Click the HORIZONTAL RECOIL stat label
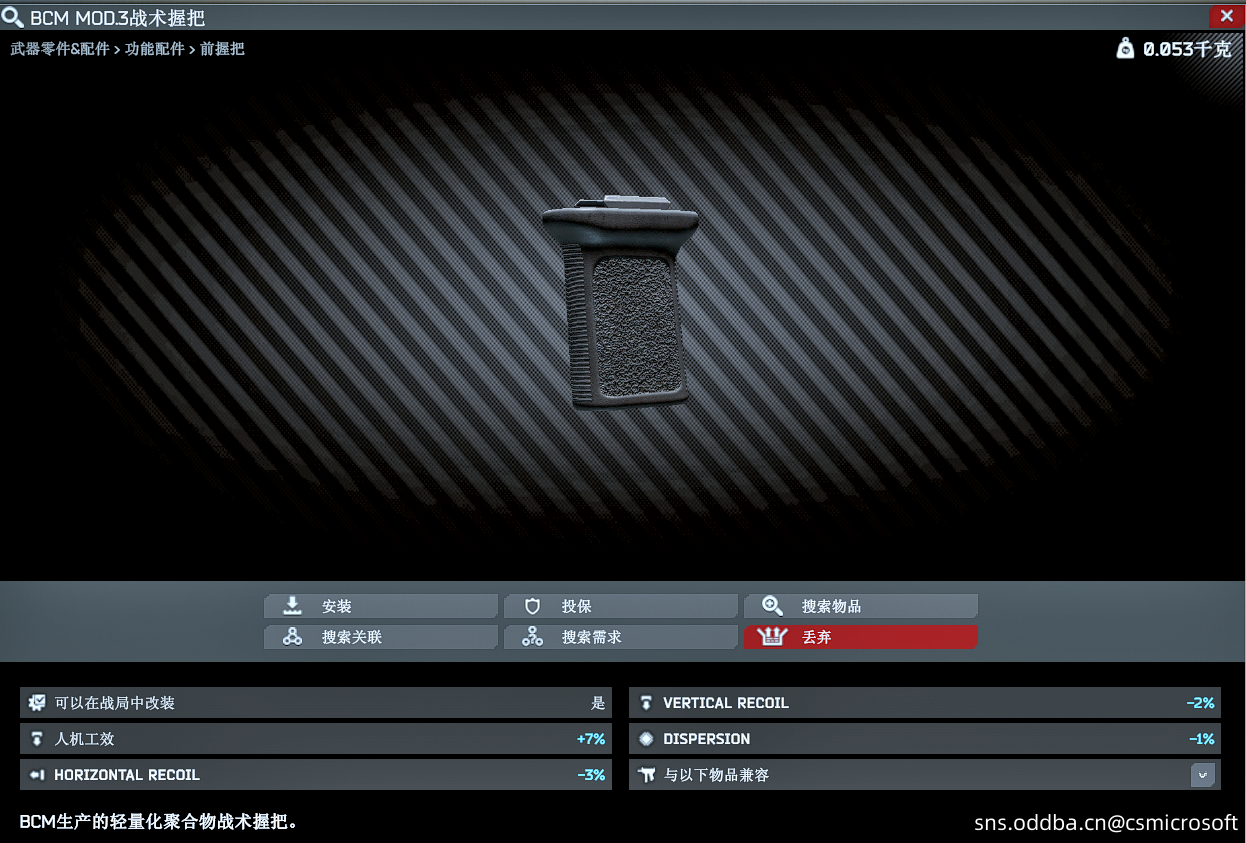 click(127, 775)
